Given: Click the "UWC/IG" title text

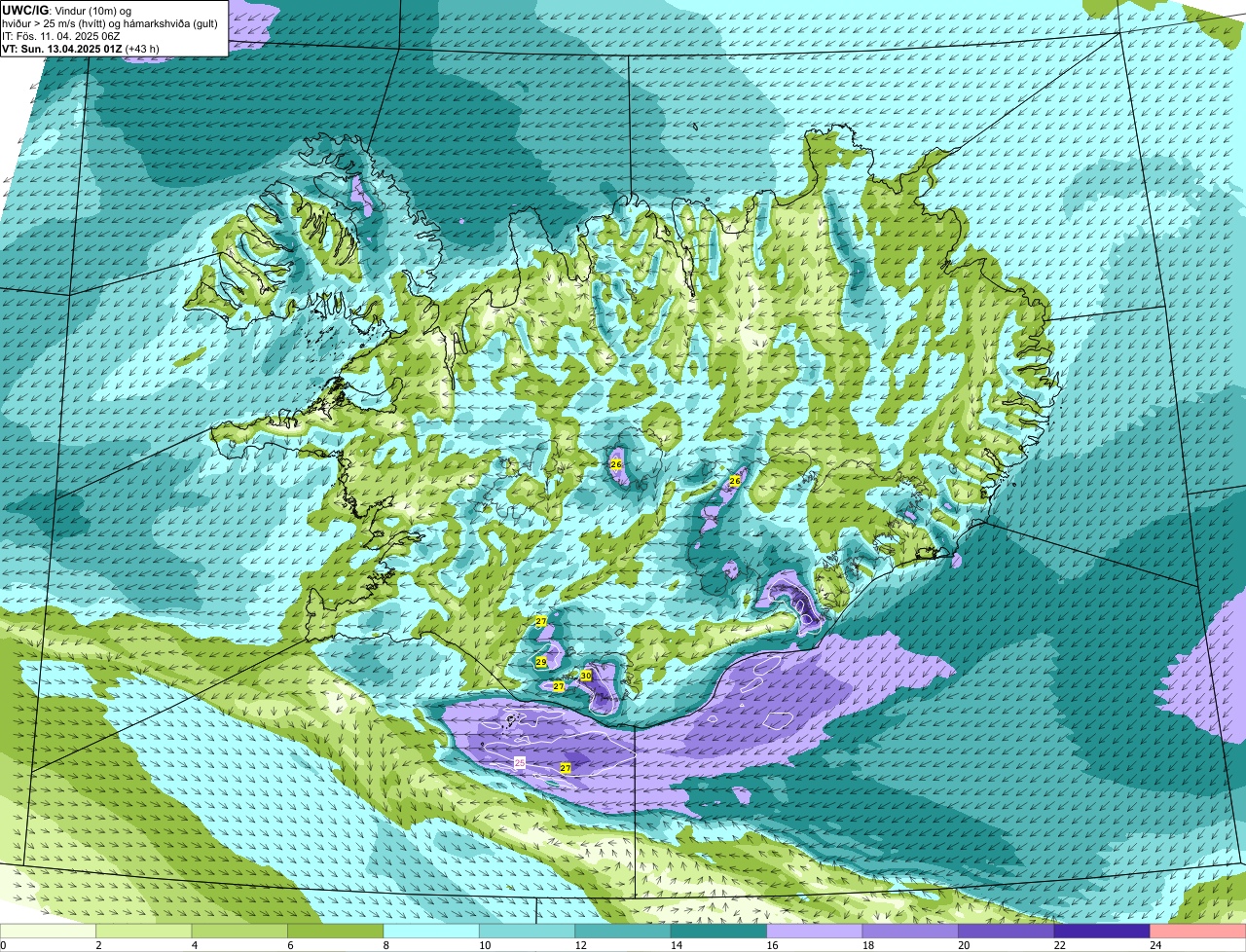Looking at the screenshot, I should point(23,9).
